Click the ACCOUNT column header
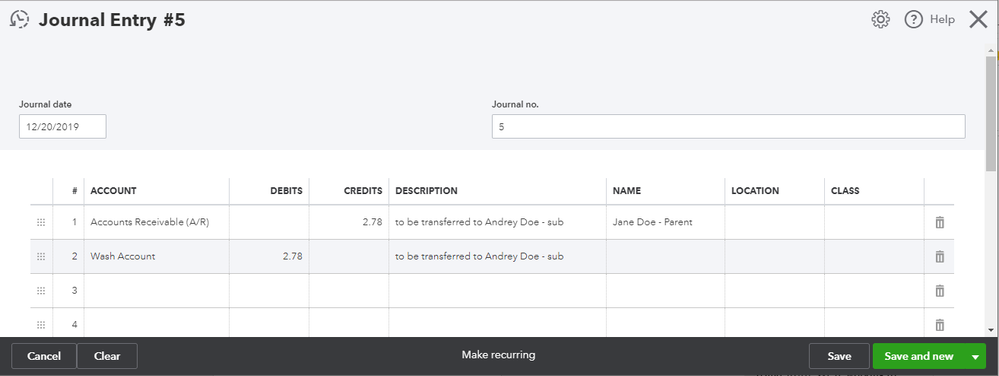Screen dimensions: 999x376 click(113, 191)
